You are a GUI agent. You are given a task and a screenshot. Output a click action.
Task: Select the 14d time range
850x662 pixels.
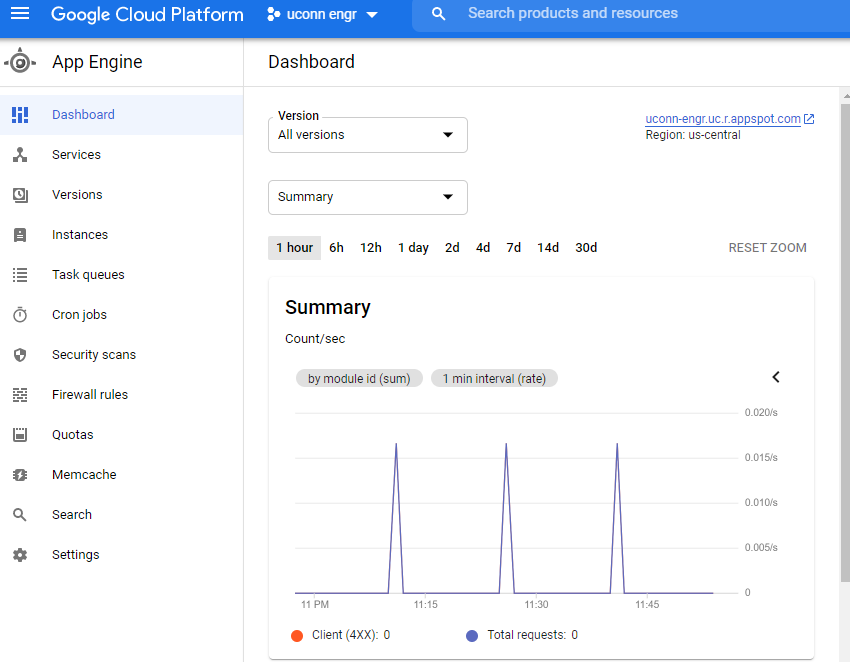[548, 248]
